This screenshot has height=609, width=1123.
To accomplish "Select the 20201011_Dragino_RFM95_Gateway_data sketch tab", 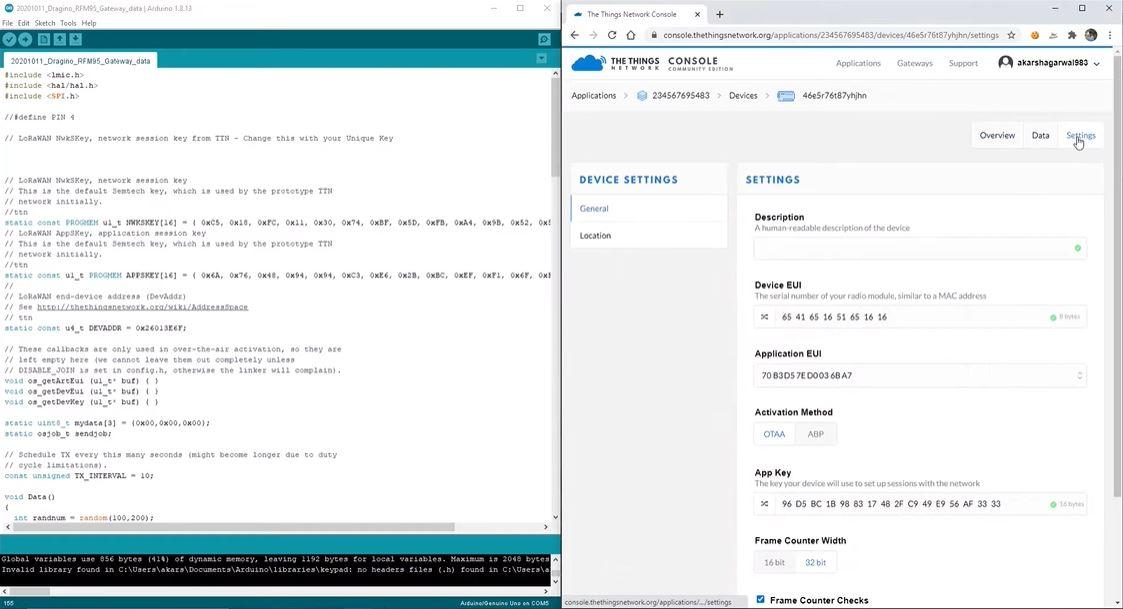I will [80, 61].
